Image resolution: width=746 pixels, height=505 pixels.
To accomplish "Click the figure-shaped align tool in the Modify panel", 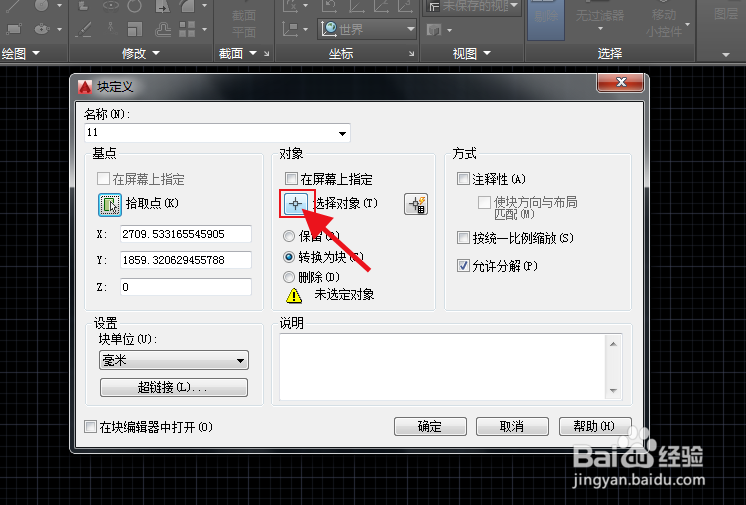I will [111, 28].
